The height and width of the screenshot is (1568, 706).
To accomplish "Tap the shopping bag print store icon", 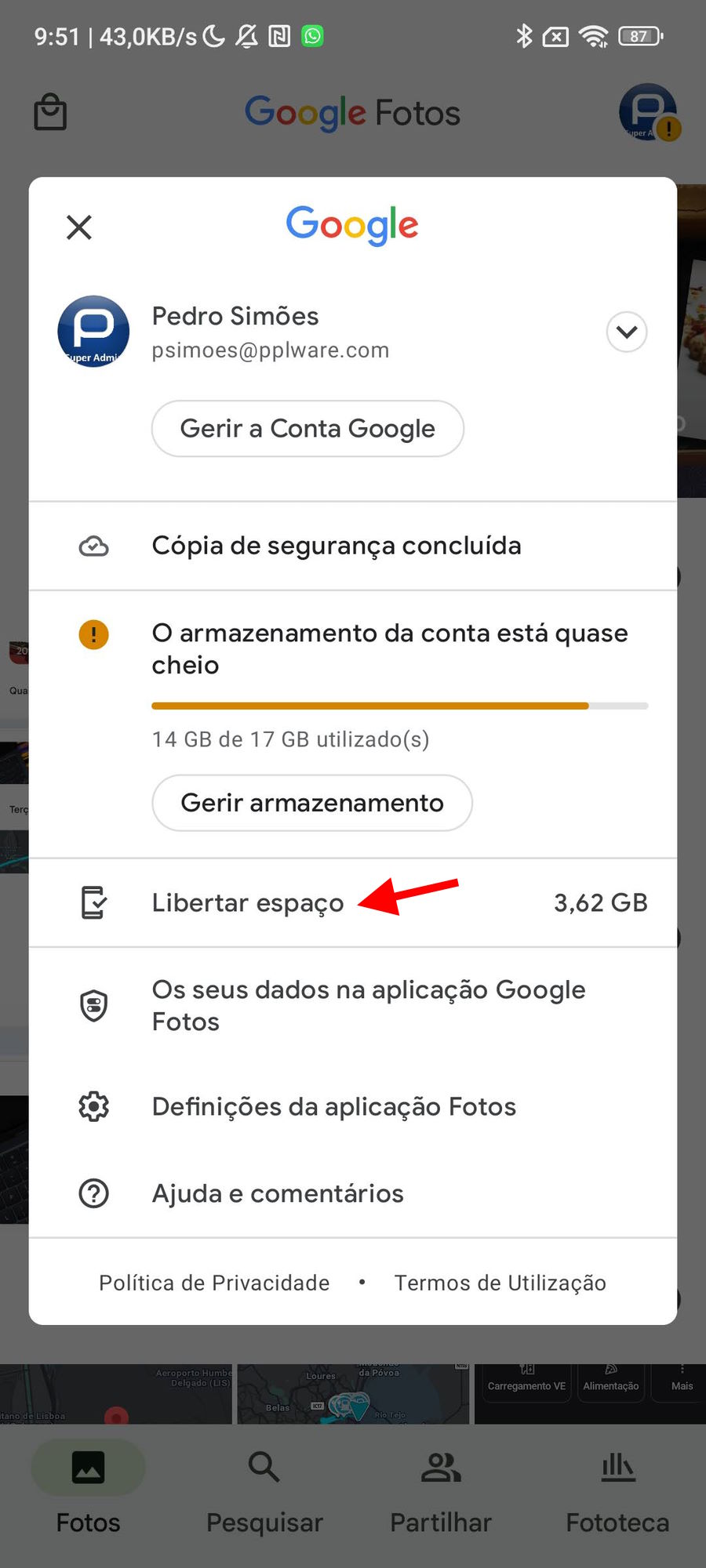I will pos(50,112).
